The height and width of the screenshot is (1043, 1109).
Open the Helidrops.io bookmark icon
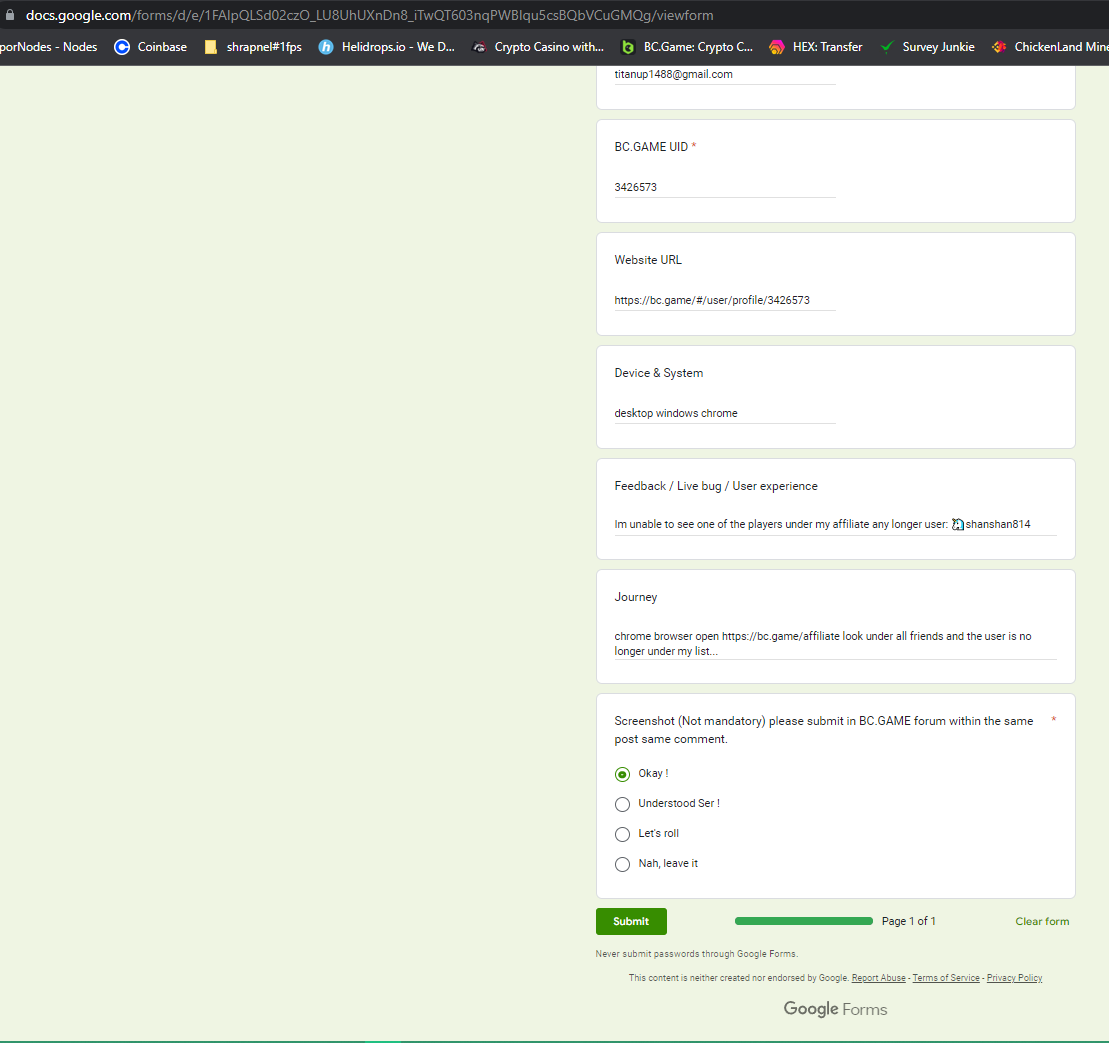pyautogui.click(x=326, y=47)
